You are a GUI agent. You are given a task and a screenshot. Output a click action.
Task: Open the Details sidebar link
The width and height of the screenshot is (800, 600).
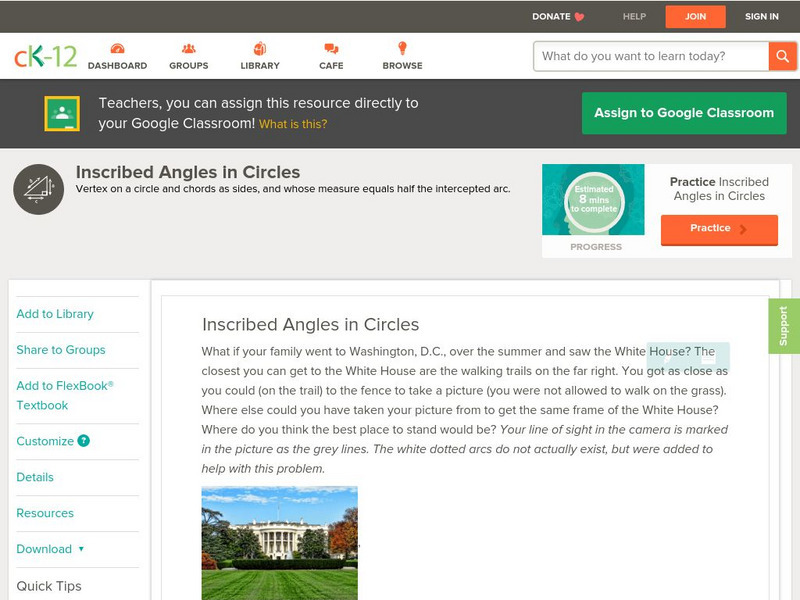coord(35,477)
